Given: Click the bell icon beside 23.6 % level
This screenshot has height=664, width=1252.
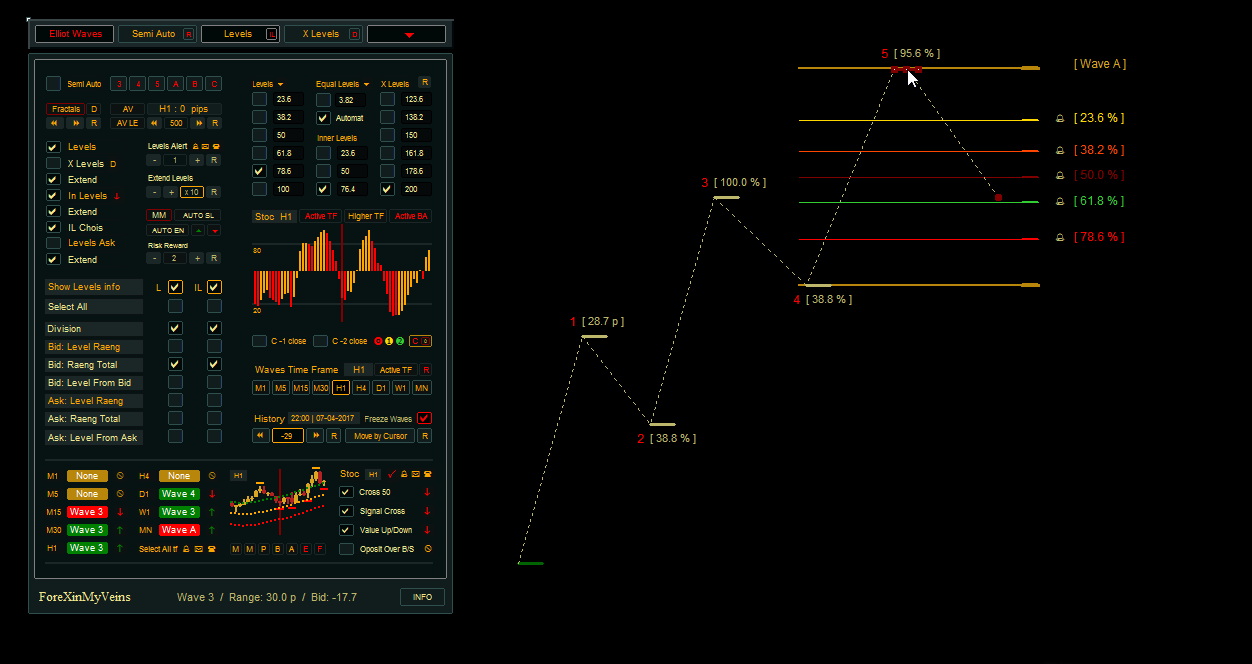Looking at the screenshot, I should [1060, 119].
